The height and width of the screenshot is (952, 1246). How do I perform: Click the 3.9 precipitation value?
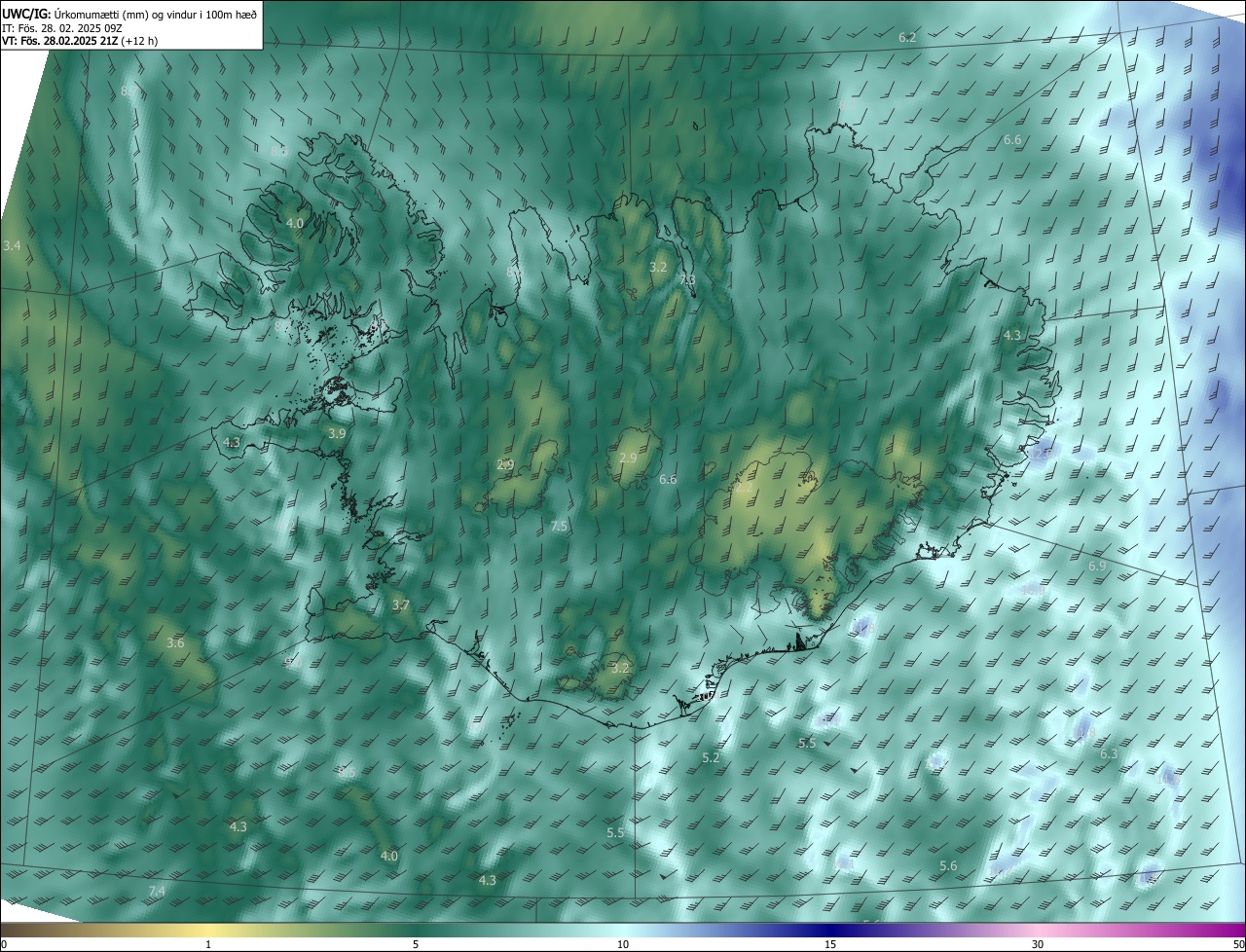[x=337, y=433]
